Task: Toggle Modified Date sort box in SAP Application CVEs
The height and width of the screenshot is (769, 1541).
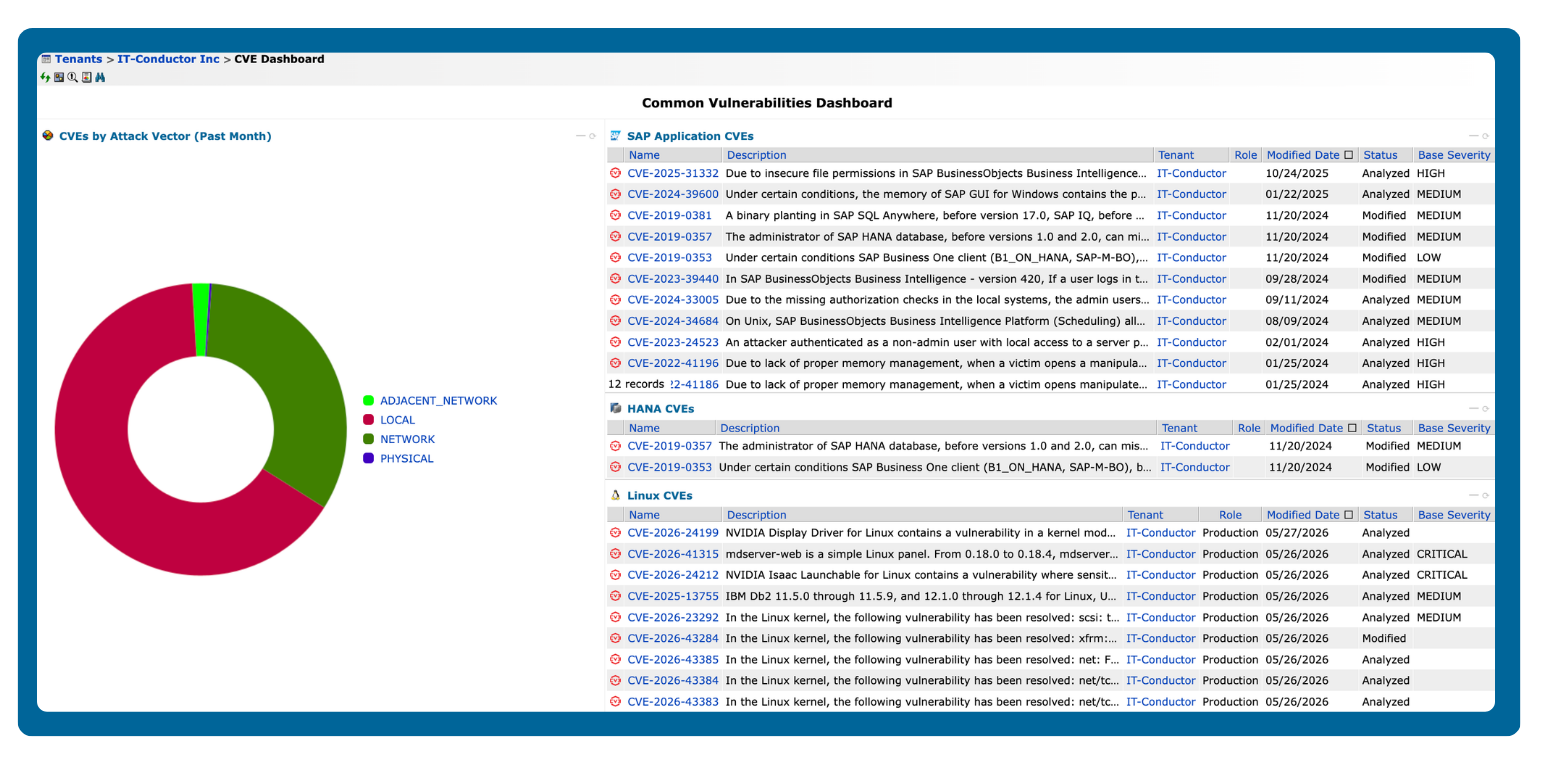Action: pos(1348,155)
